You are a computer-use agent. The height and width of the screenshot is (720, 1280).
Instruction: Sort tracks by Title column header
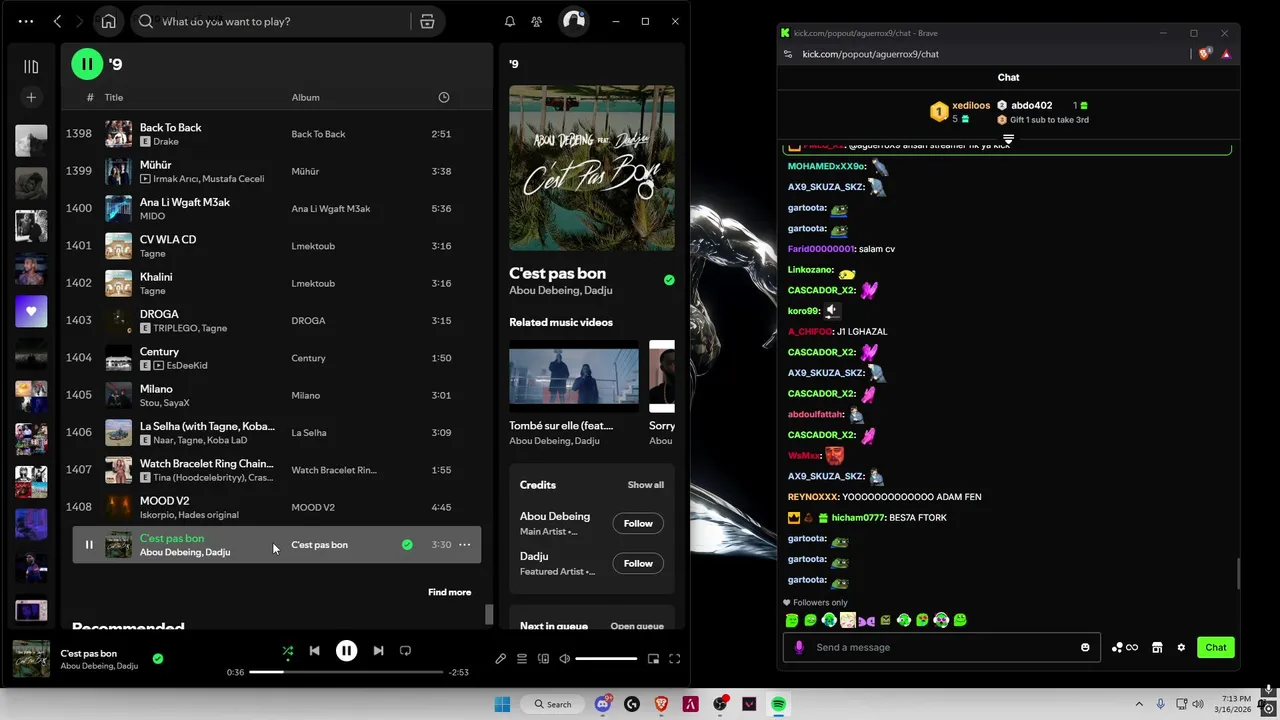pos(114,97)
